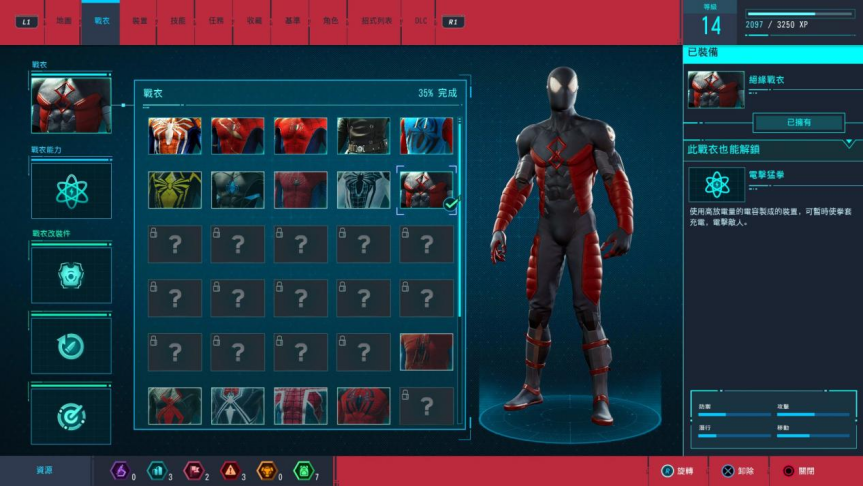Click the green backpack token icon

(304, 471)
